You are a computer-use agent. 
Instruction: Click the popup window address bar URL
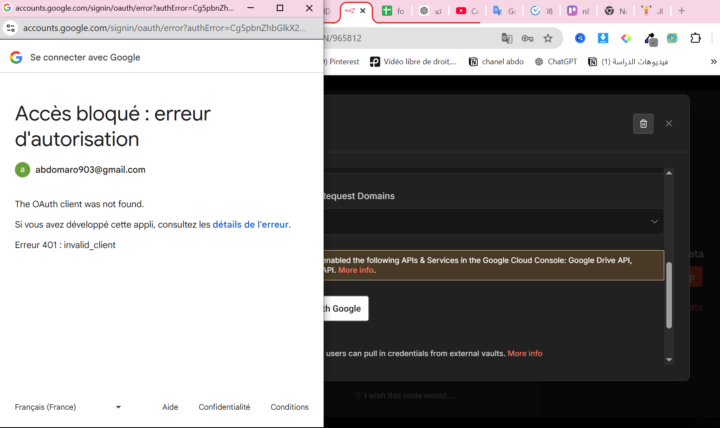(x=164, y=28)
